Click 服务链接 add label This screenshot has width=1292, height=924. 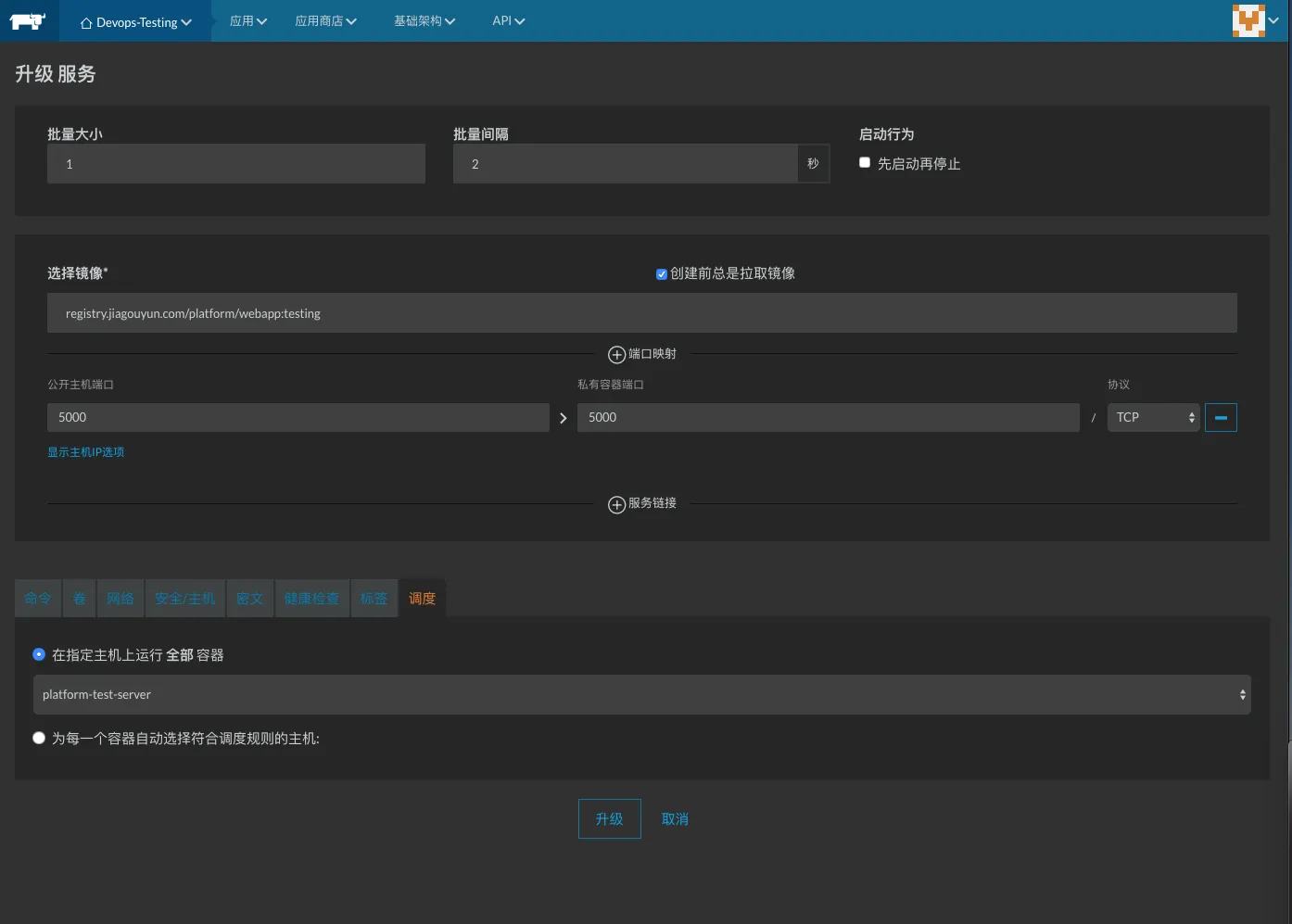coord(652,503)
